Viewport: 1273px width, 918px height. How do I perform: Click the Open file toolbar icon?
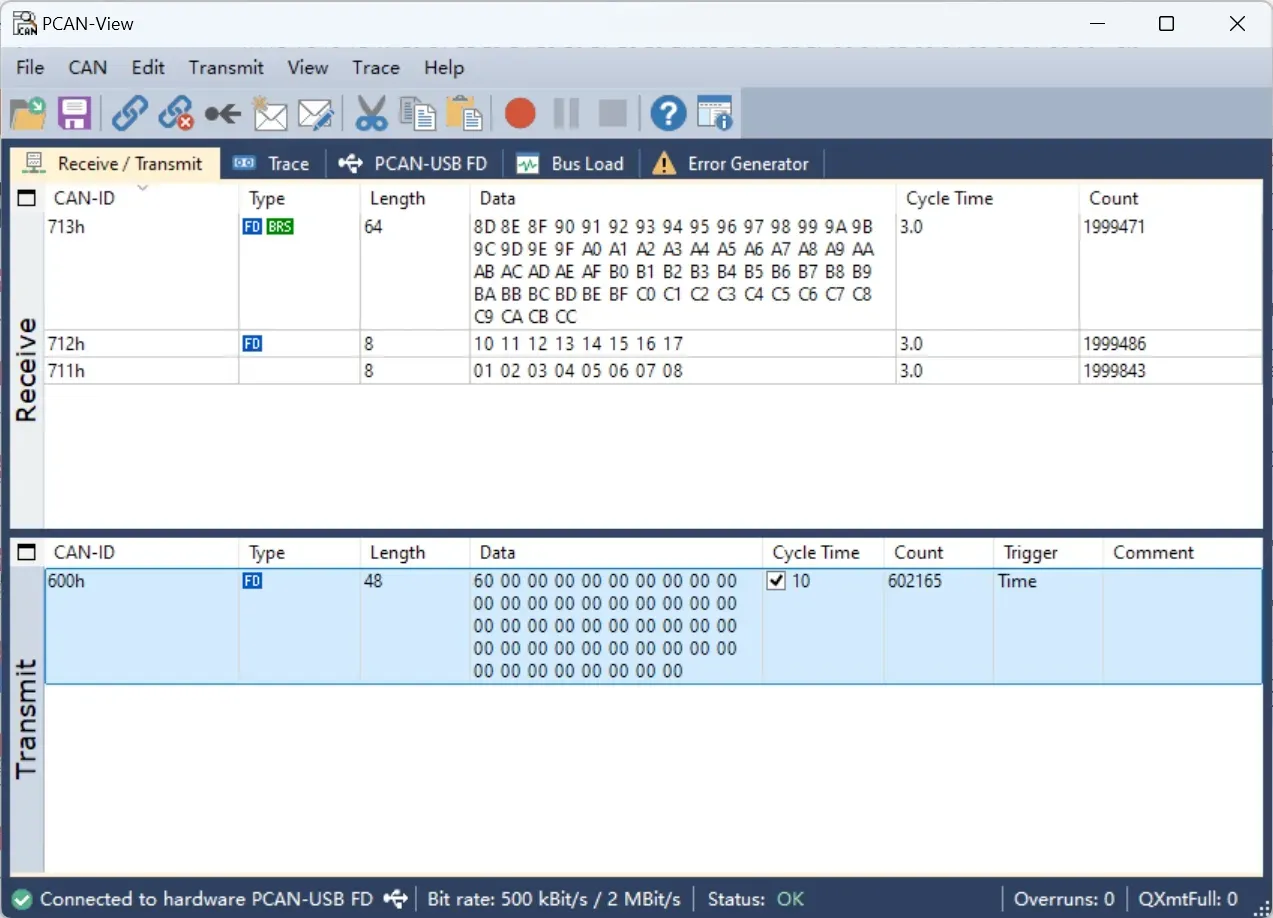tap(28, 113)
